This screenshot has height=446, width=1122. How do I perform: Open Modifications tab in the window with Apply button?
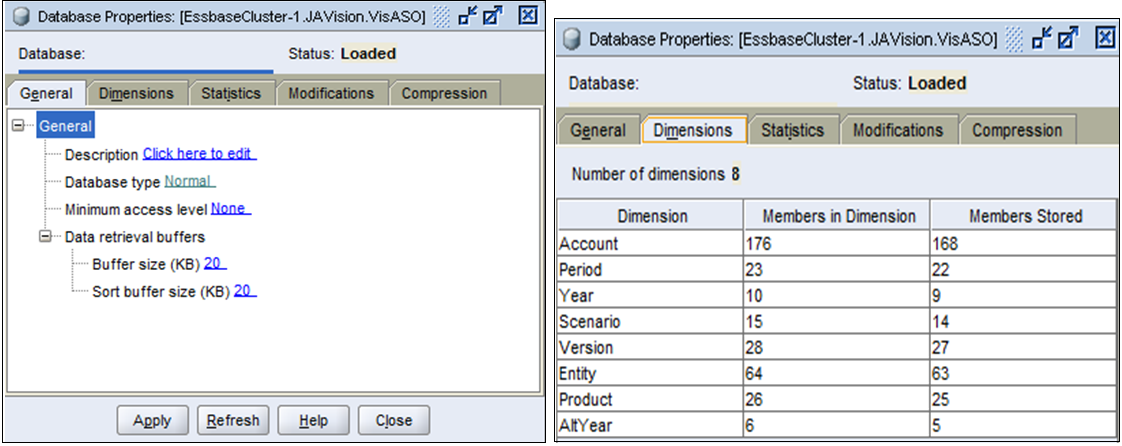(331, 93)
